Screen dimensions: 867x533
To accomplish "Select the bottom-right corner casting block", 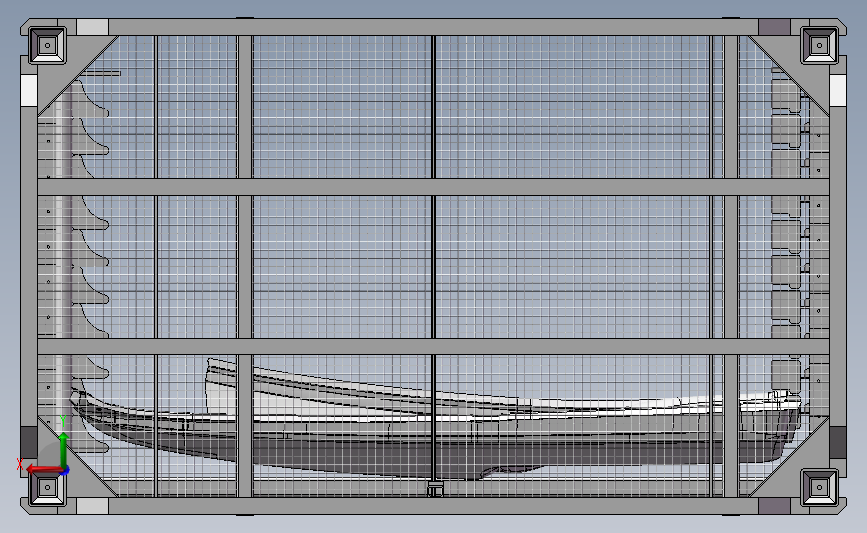I will (819, 488).
